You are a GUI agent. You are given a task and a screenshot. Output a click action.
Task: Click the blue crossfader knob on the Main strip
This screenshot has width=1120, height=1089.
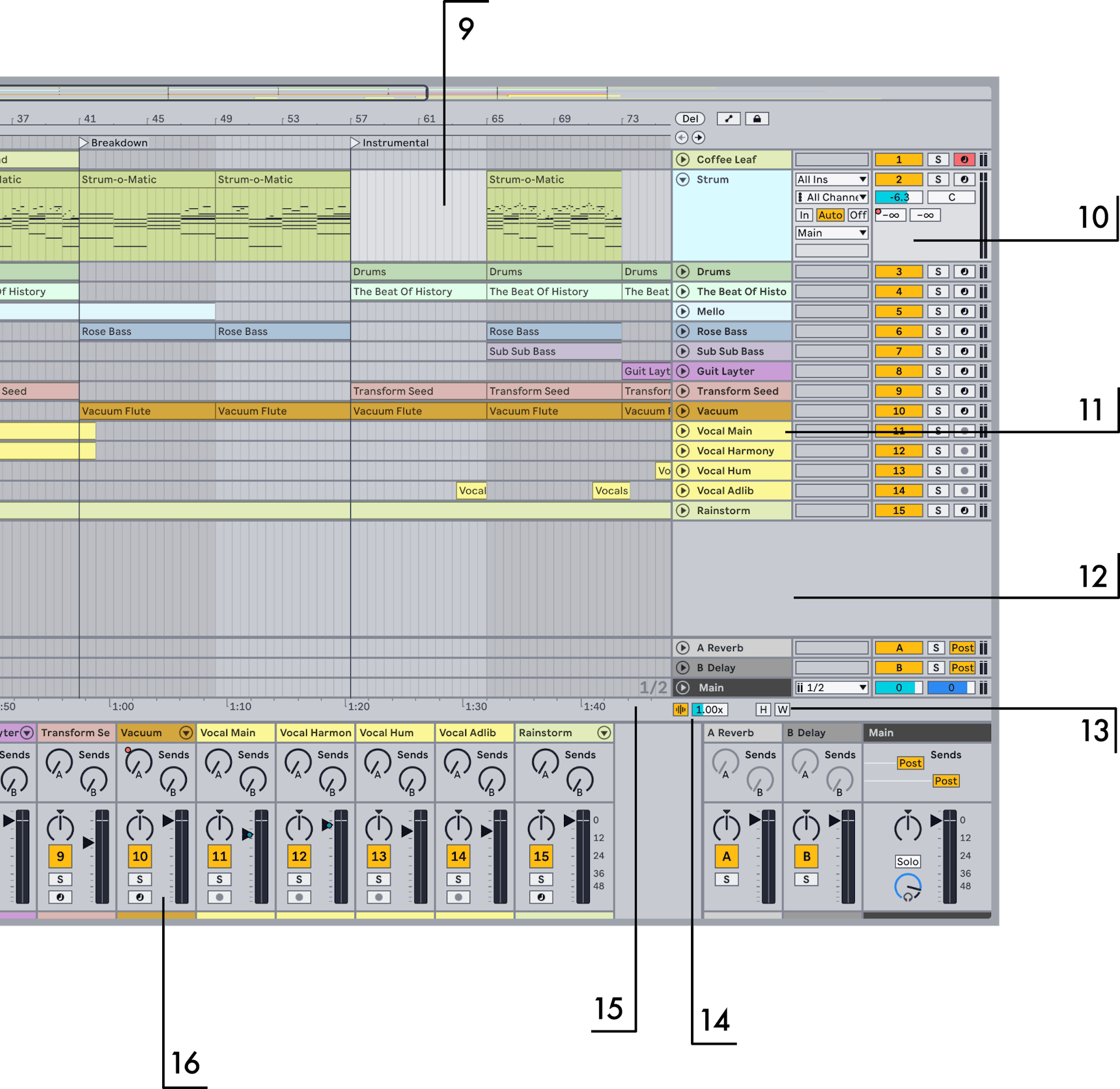pos(908,886)
